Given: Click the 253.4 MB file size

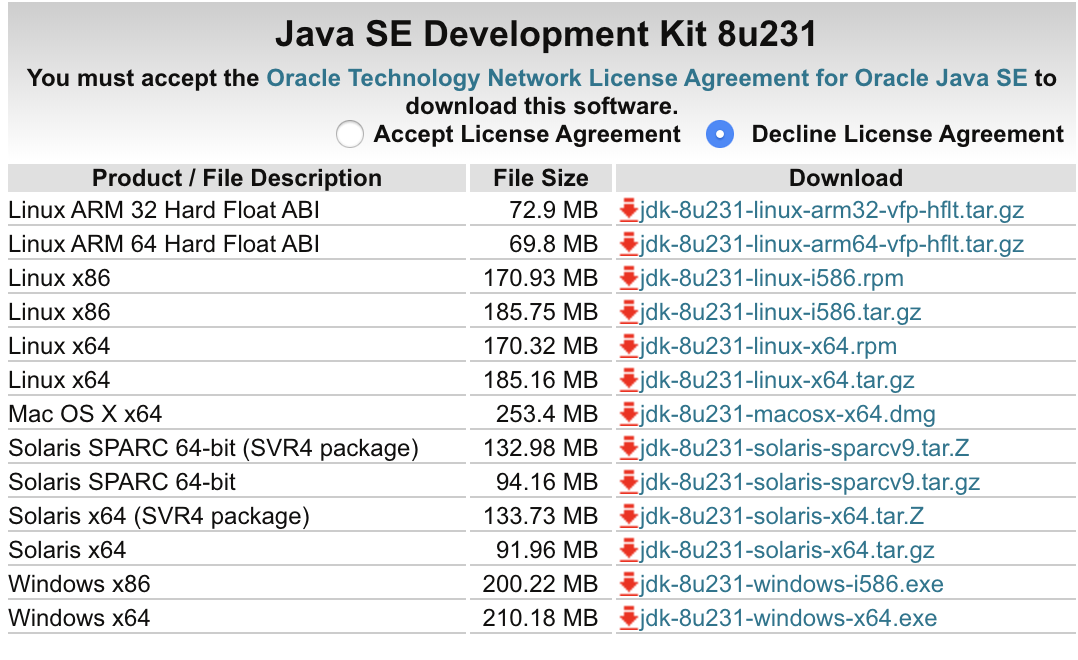Looking at the screenshot, I should (547, 414).
